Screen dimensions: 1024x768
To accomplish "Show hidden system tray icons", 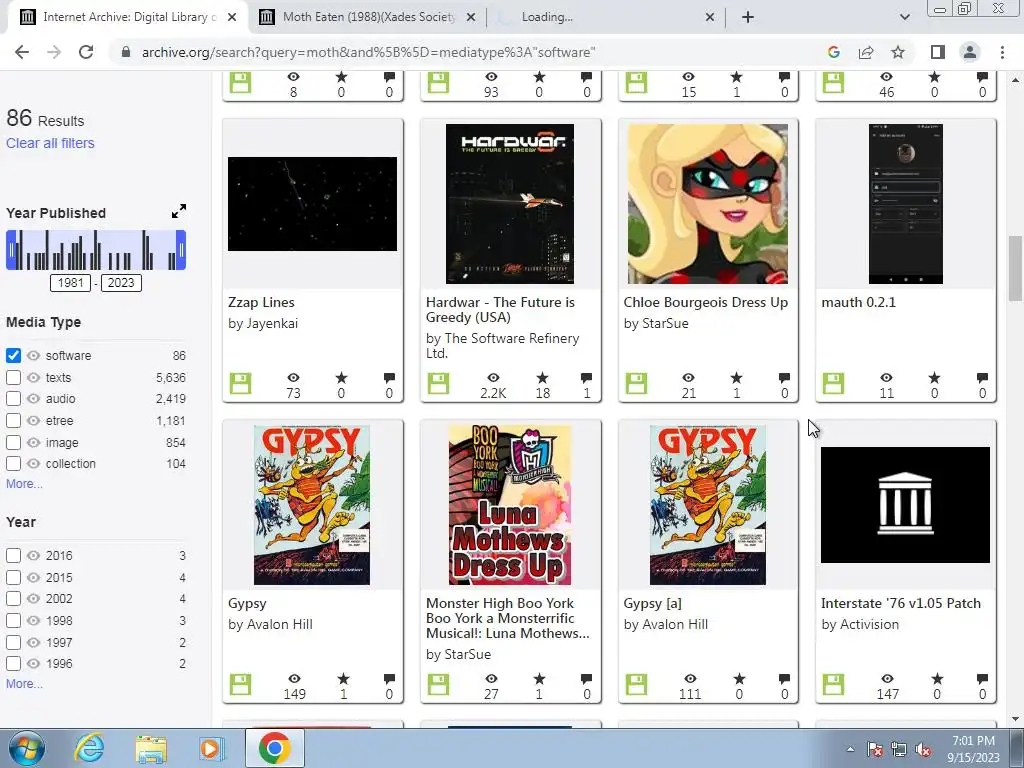I will click(x=850, y=749).
